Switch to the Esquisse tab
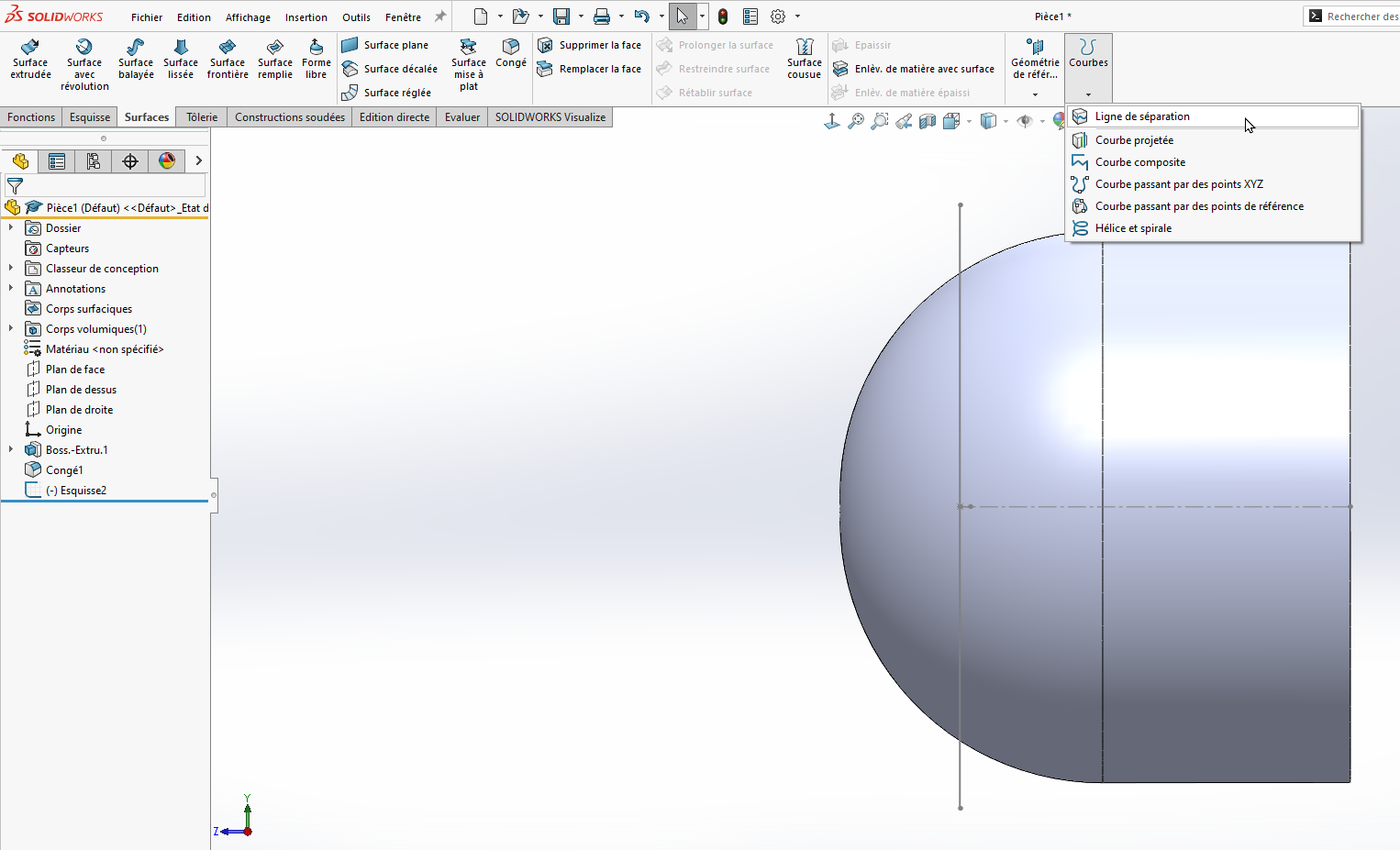The image size is (1400, 850). click(90, 117)
